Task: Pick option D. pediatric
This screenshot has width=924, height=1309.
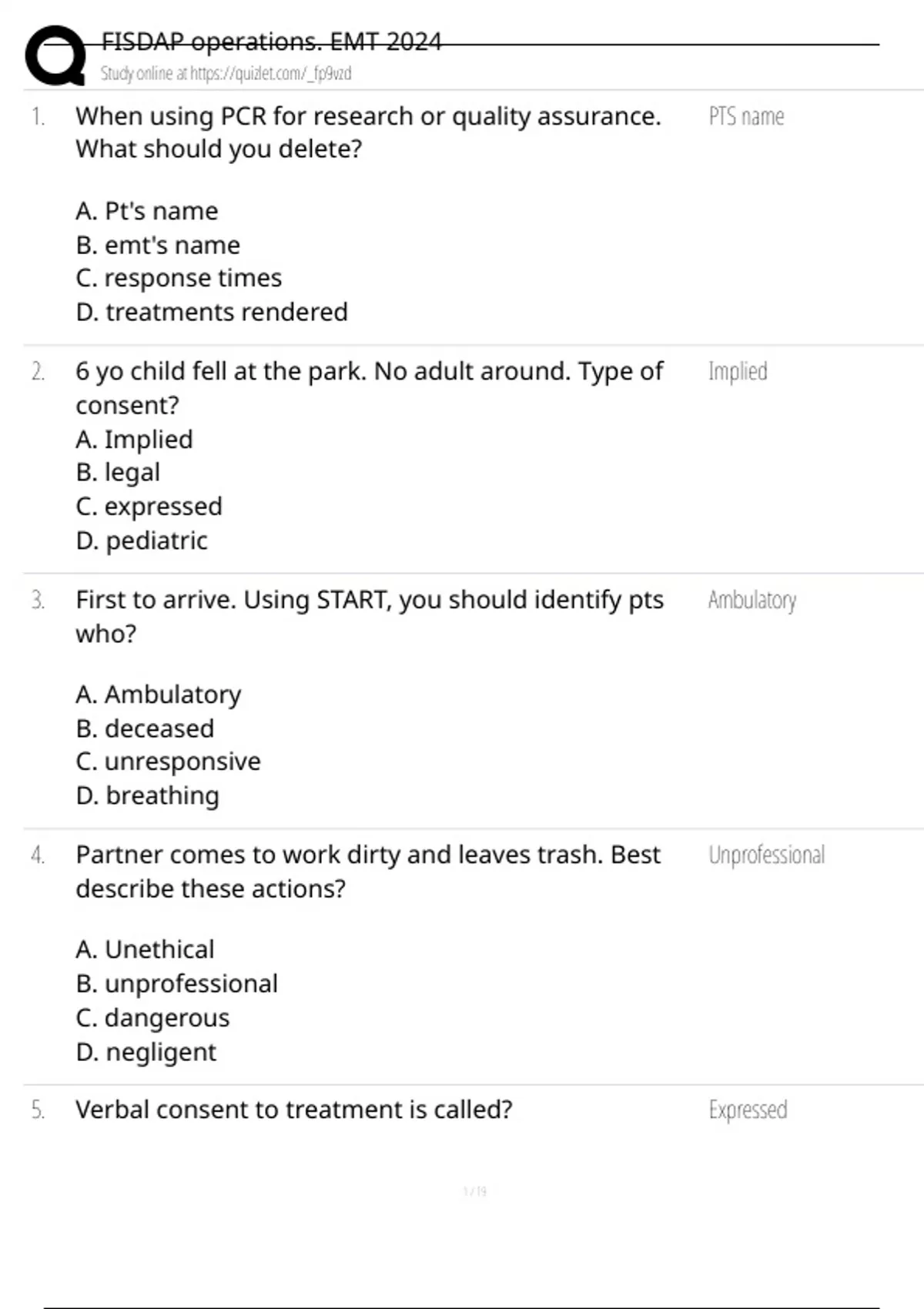Action: pos(142,541)
